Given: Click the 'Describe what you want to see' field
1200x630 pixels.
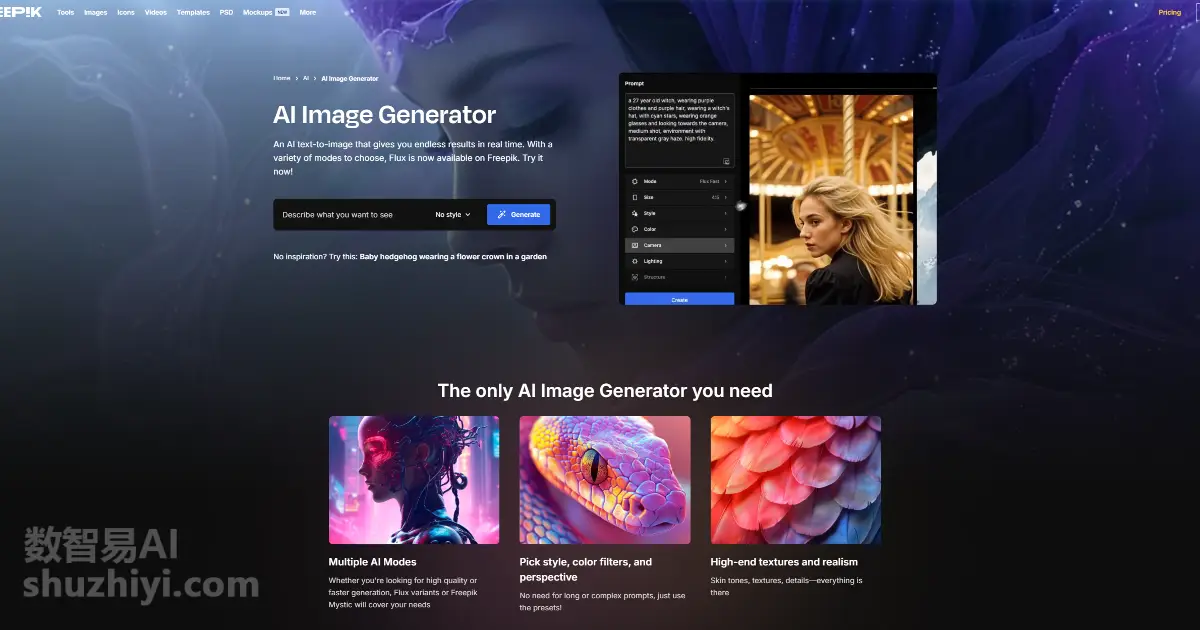Looking at the screenshot, I should (x=350, y=215).
